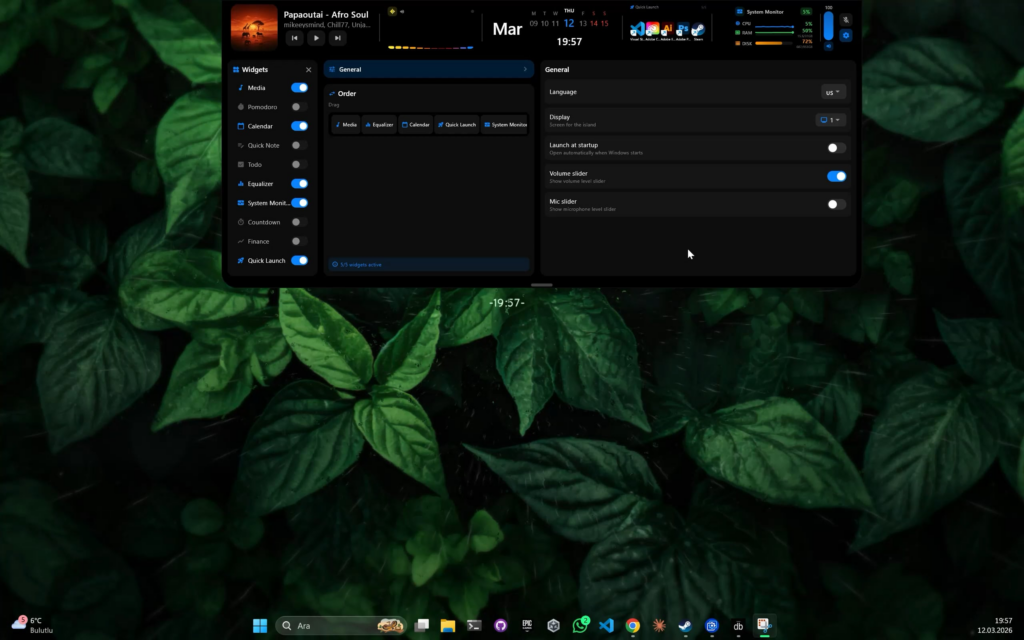Screen dimensions: 1024x640
Task: Click the island bottom drag handle
Action: (541, 285)
